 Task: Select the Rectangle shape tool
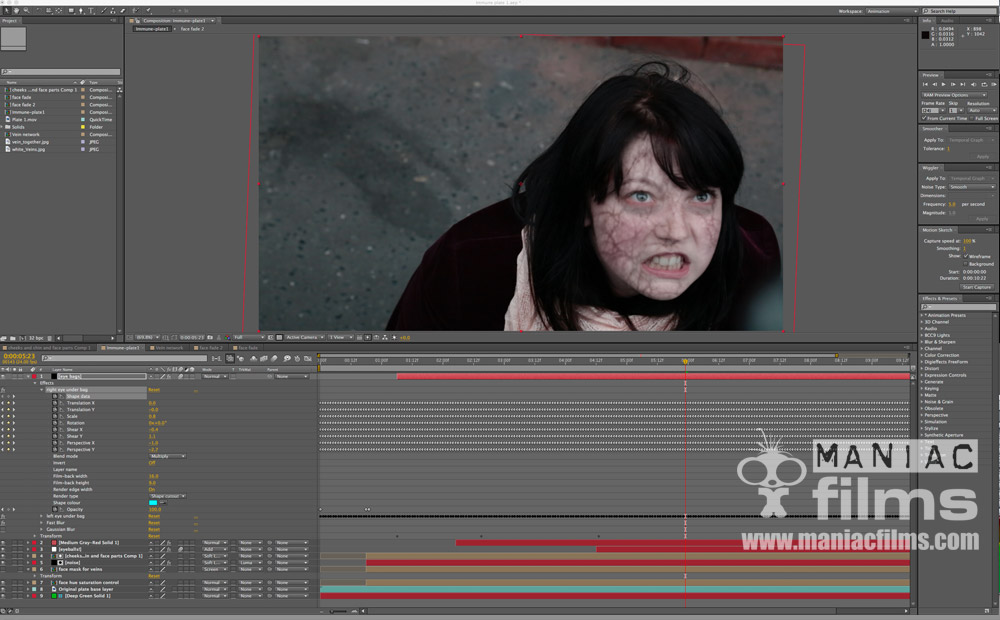[x=71, y=11]
